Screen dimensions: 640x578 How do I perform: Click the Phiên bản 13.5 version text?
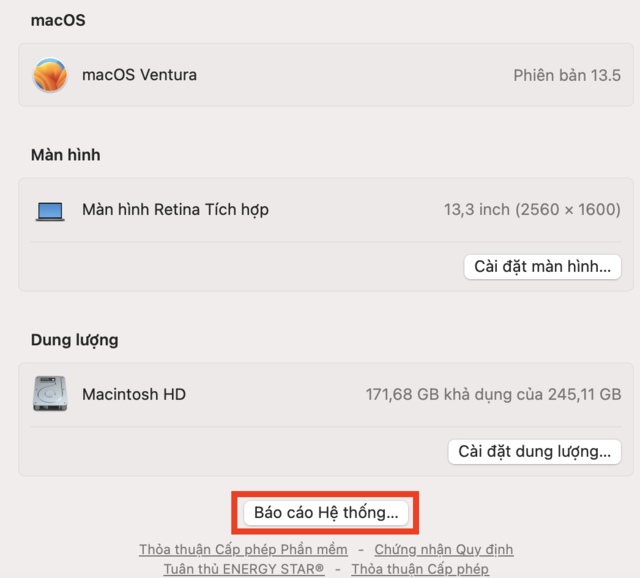tap(567, 75)
